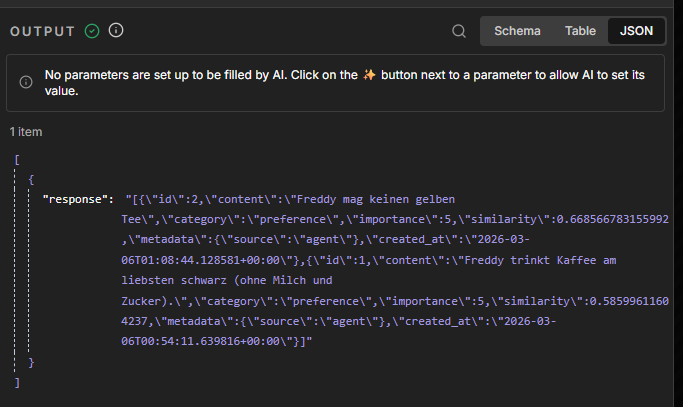
Task: Click the green success checkmark icon
Action: [92, 31]
